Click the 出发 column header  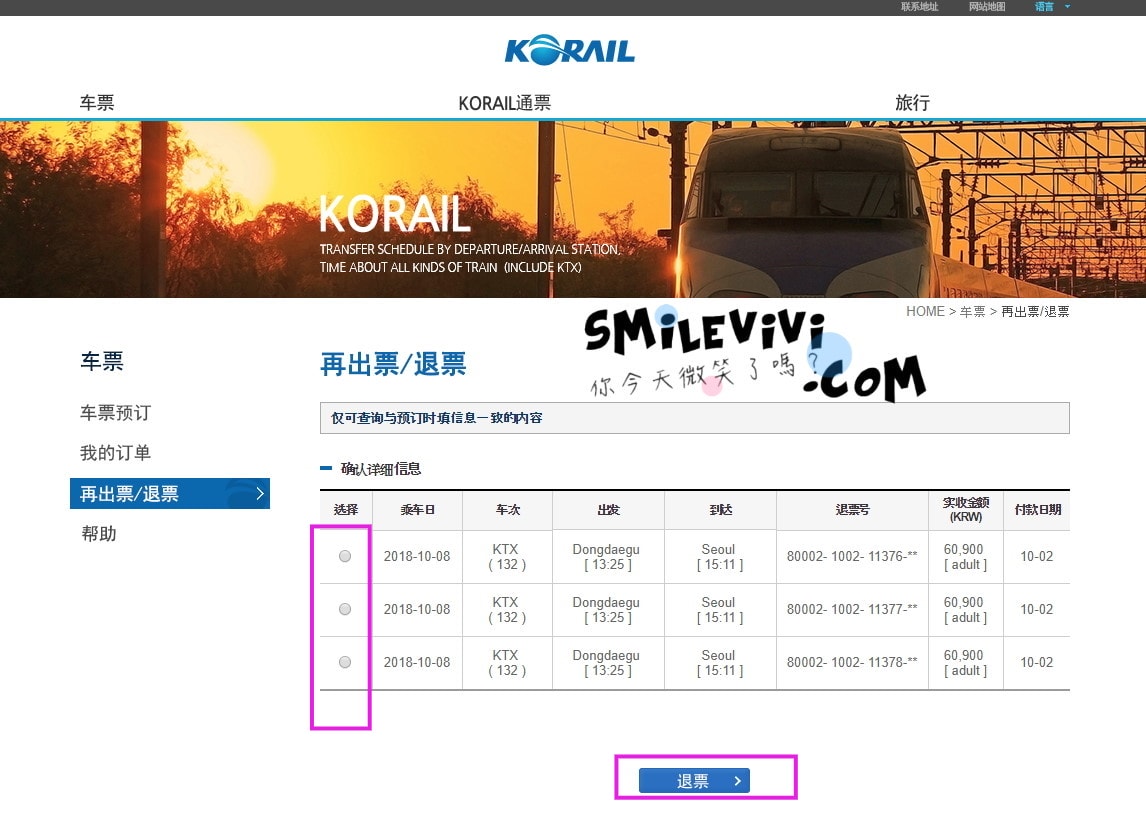[608, 509]
